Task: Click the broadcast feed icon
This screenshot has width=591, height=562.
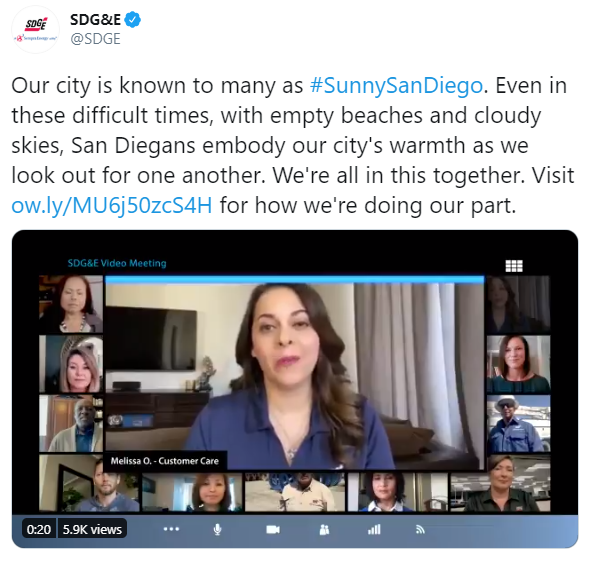Action: click(420, 530)
